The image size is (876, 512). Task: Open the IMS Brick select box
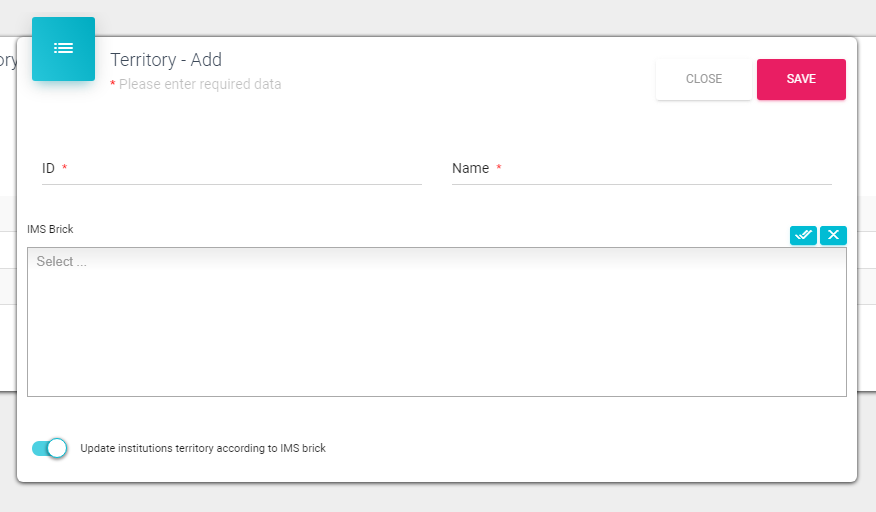[x=436, y=330]
